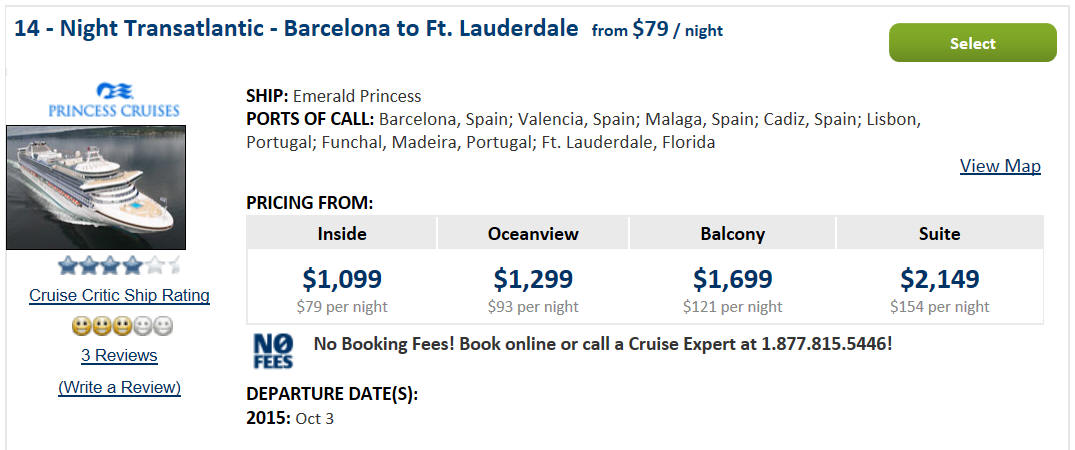Select the Balcony cabin column header
This screenshot has height=450, width=1075.
[732, 233]
